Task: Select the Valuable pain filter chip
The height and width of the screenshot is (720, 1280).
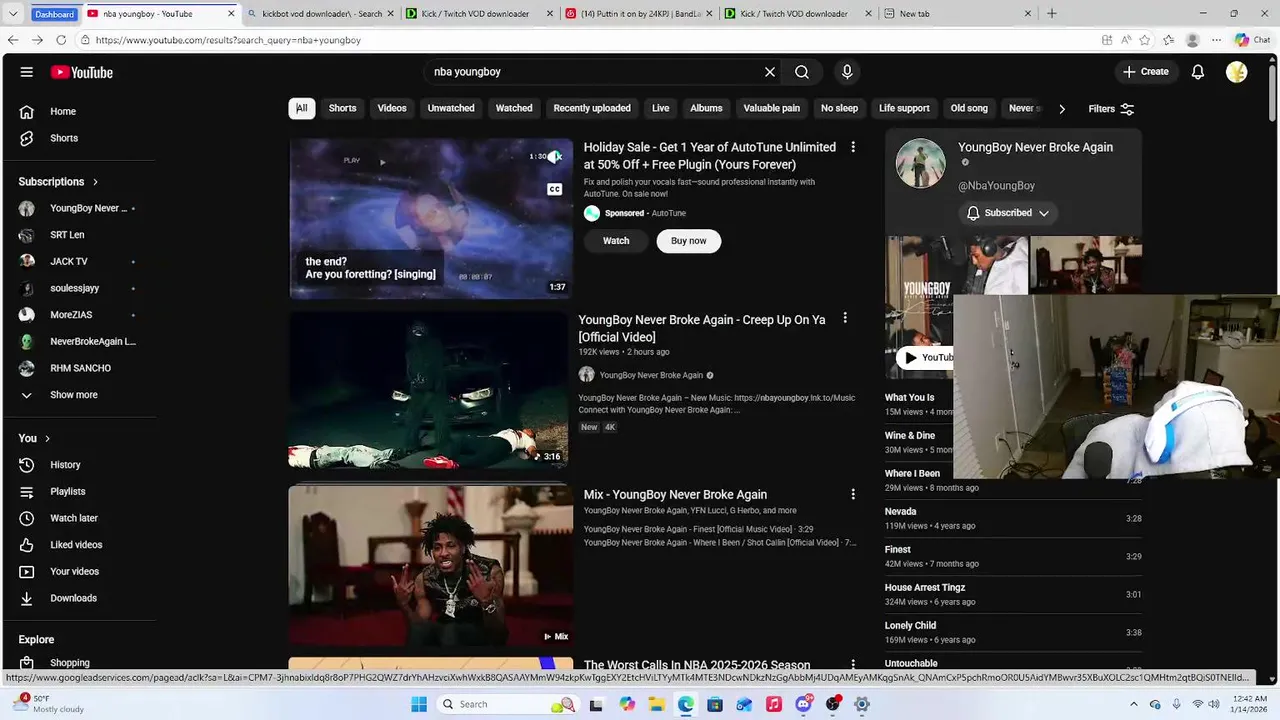Action: (772, 108)
